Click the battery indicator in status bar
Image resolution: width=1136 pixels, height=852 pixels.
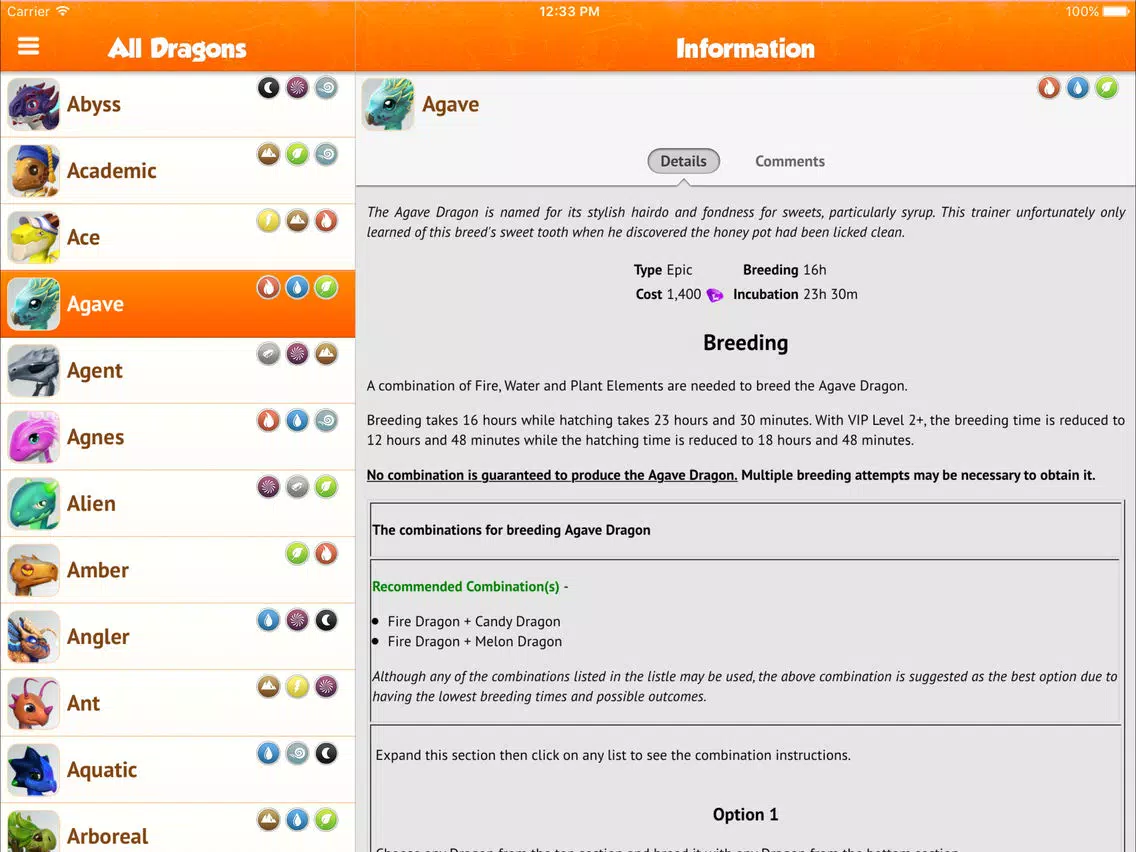[1115, 12]
